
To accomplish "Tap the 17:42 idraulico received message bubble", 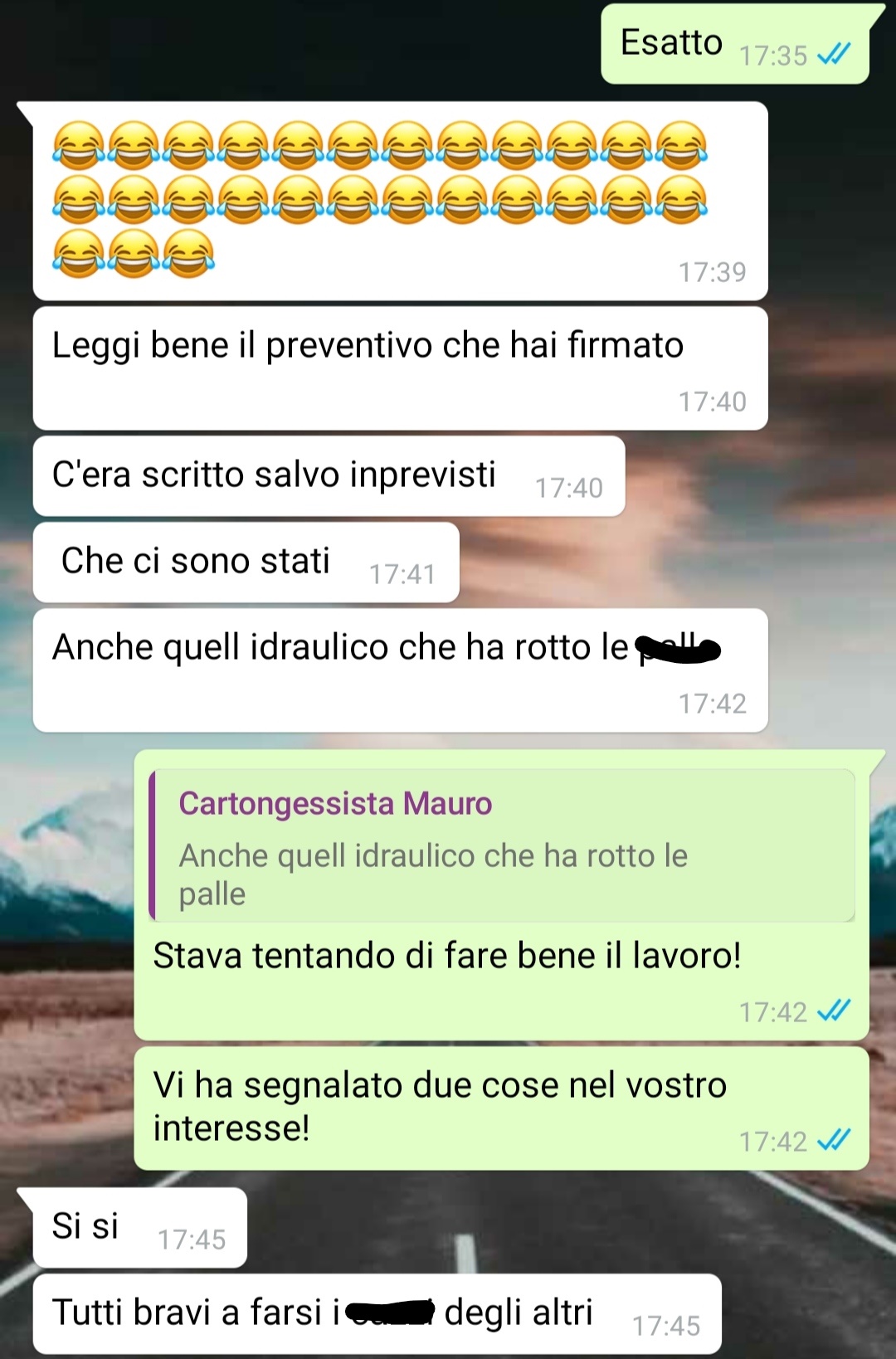I will click(400, 670).
